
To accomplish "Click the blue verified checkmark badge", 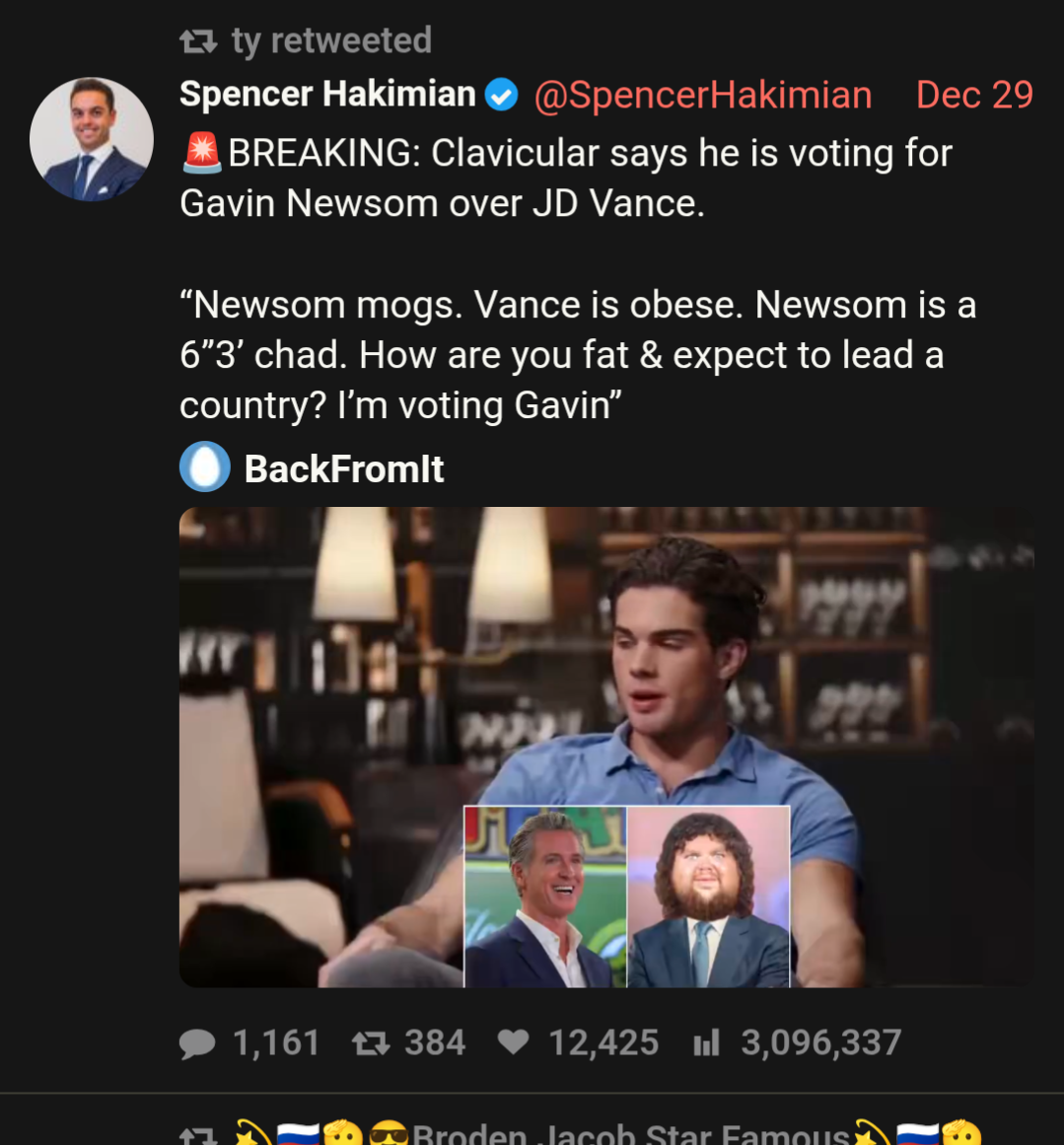I will [502, 96].
